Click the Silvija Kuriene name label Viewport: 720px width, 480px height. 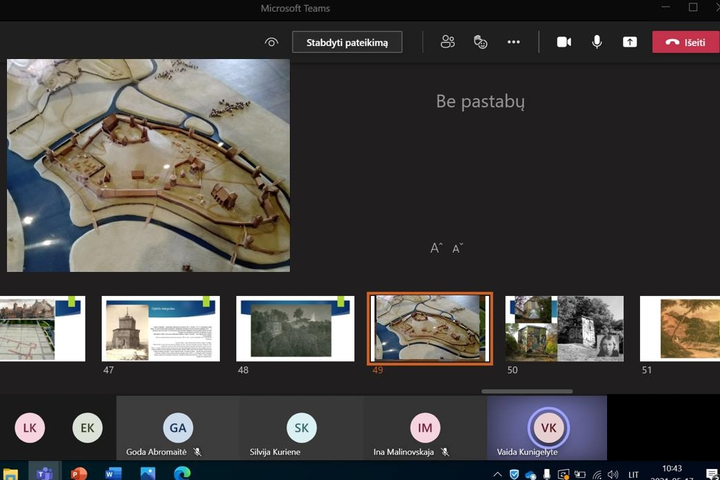[x=275, y=452]
